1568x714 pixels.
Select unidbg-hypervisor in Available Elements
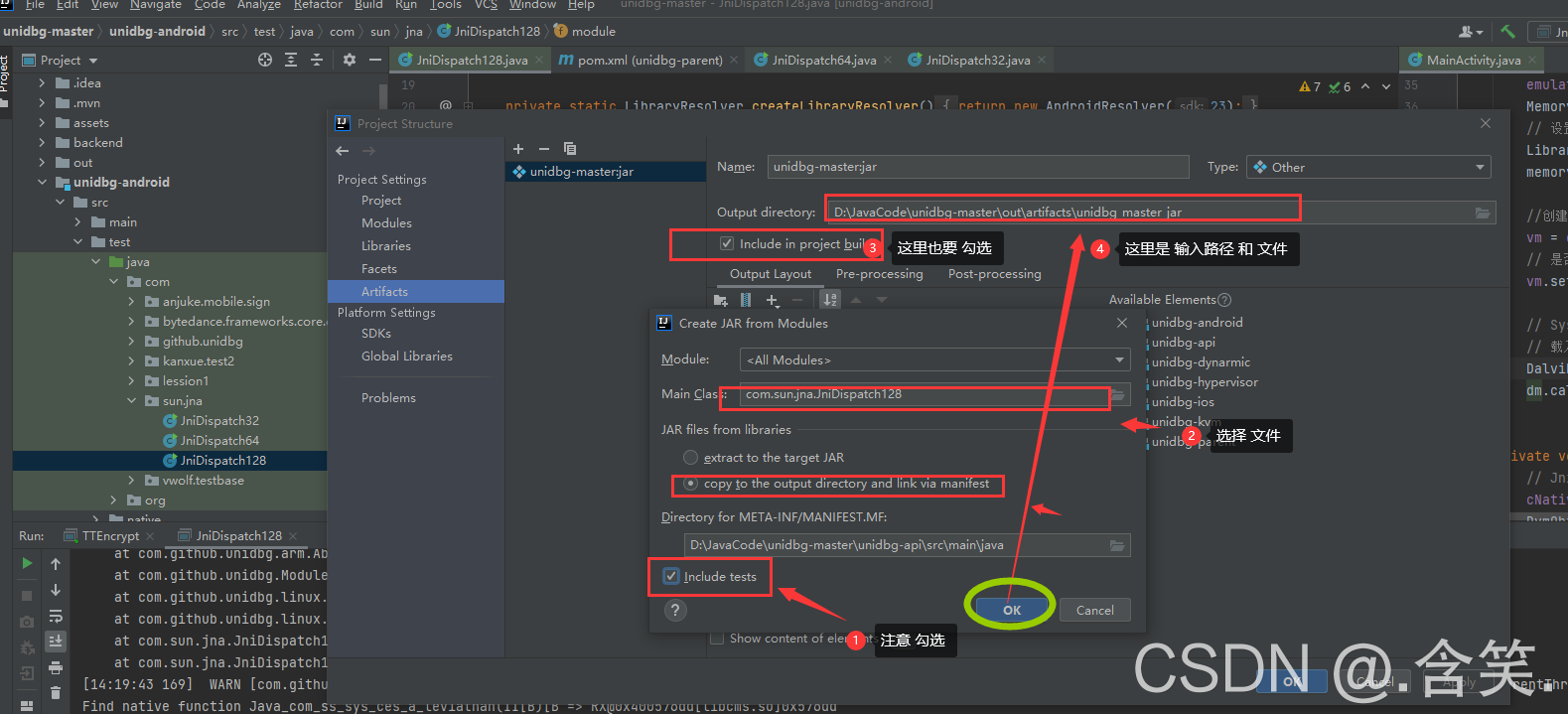pyautogui.click(x=1205, y=382)
